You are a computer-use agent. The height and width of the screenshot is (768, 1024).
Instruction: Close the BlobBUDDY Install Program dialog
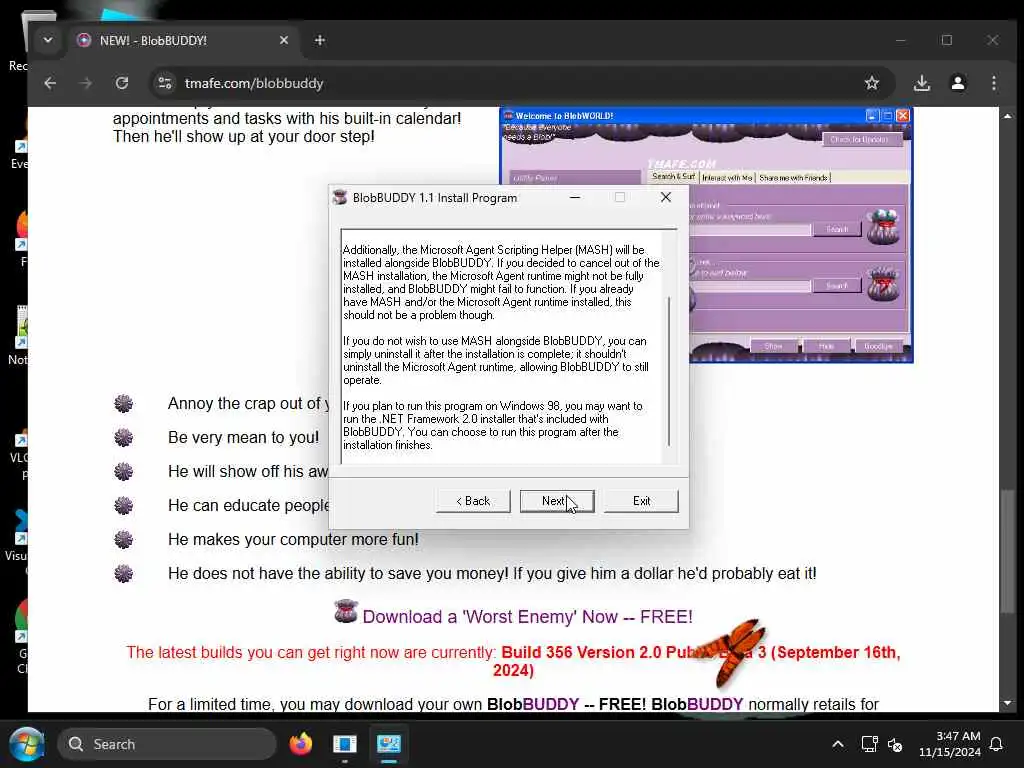(x=665, y=197)
